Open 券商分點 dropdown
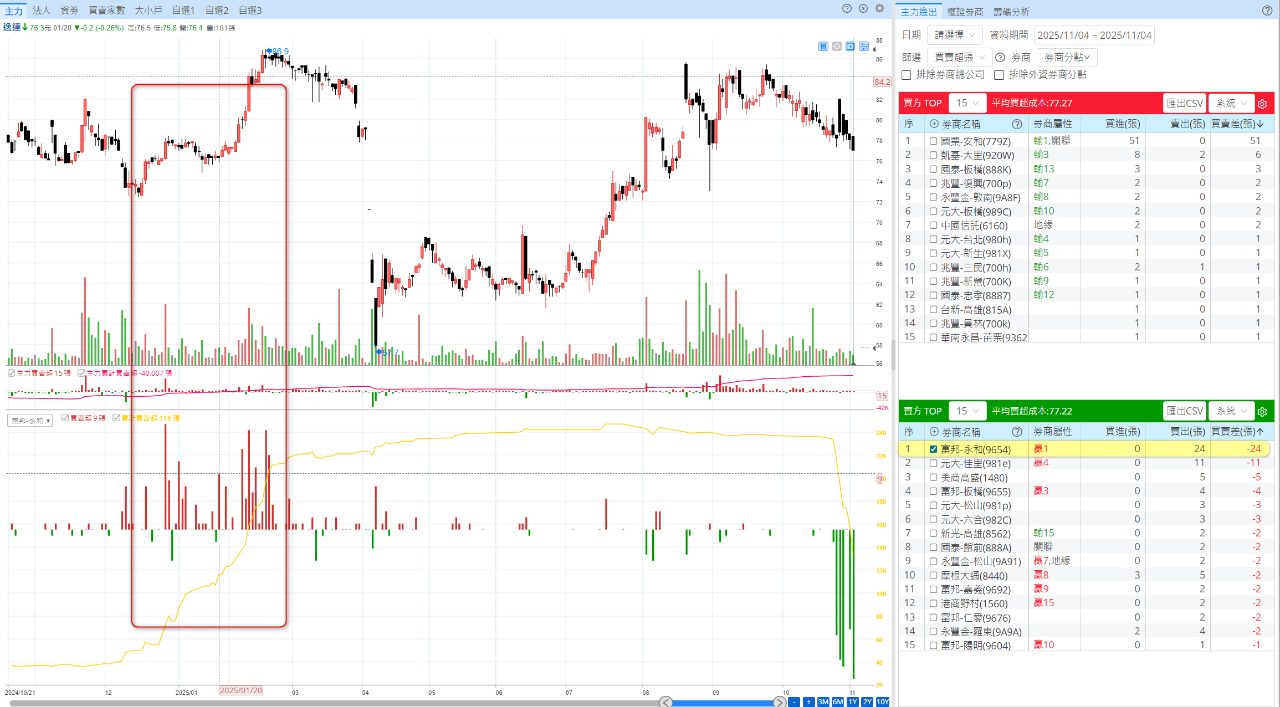The width and height of the screenshot is (1280, 707). tap(1069, 58)
